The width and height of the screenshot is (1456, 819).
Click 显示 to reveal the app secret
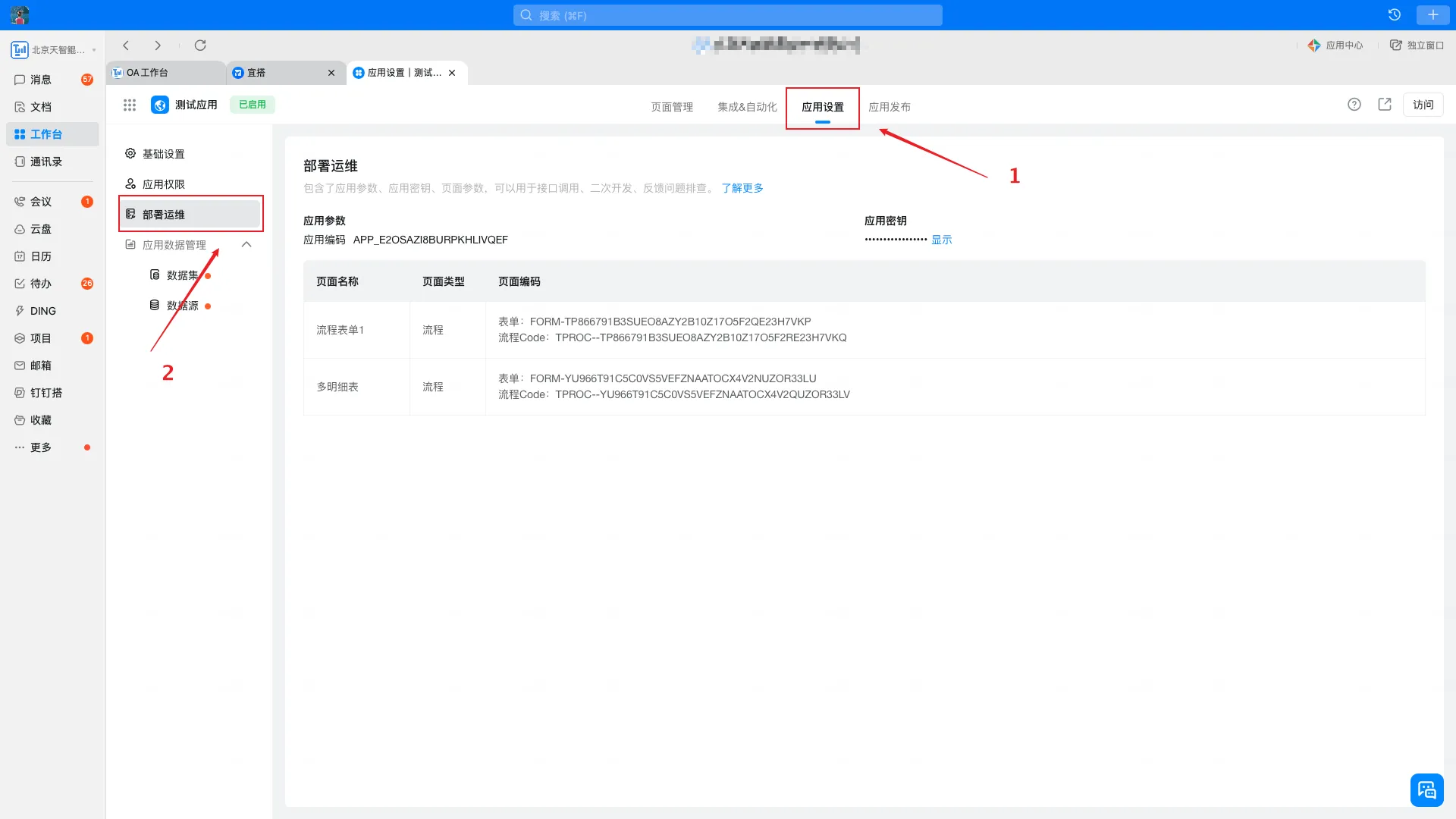click(x=941, y=240)
